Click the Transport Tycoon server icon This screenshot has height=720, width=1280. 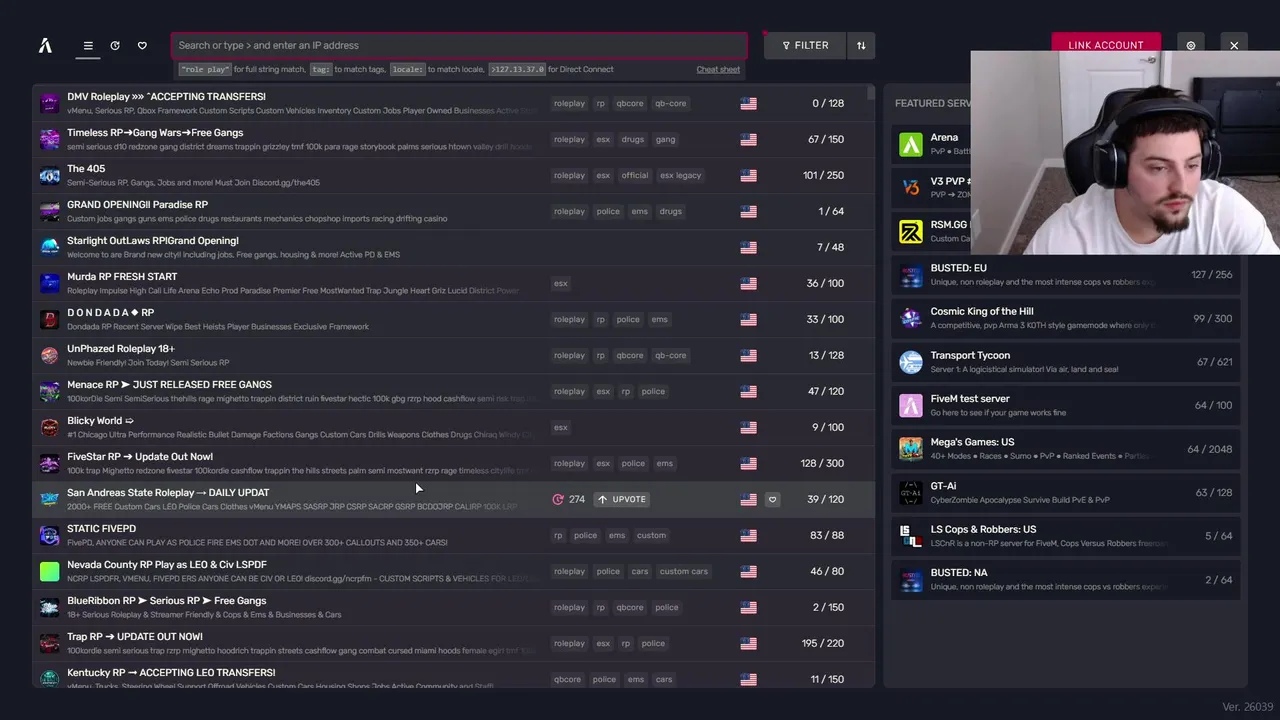coord(910,362)
